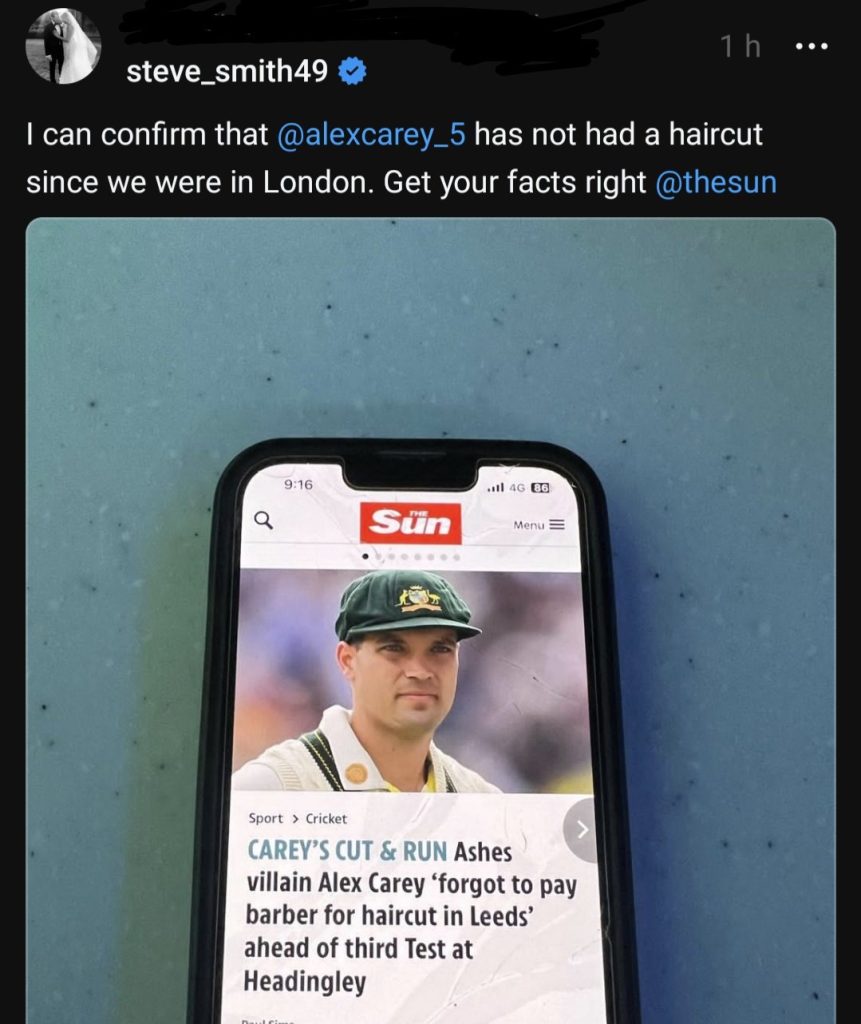Open the Menu hamburger icon

557,524
